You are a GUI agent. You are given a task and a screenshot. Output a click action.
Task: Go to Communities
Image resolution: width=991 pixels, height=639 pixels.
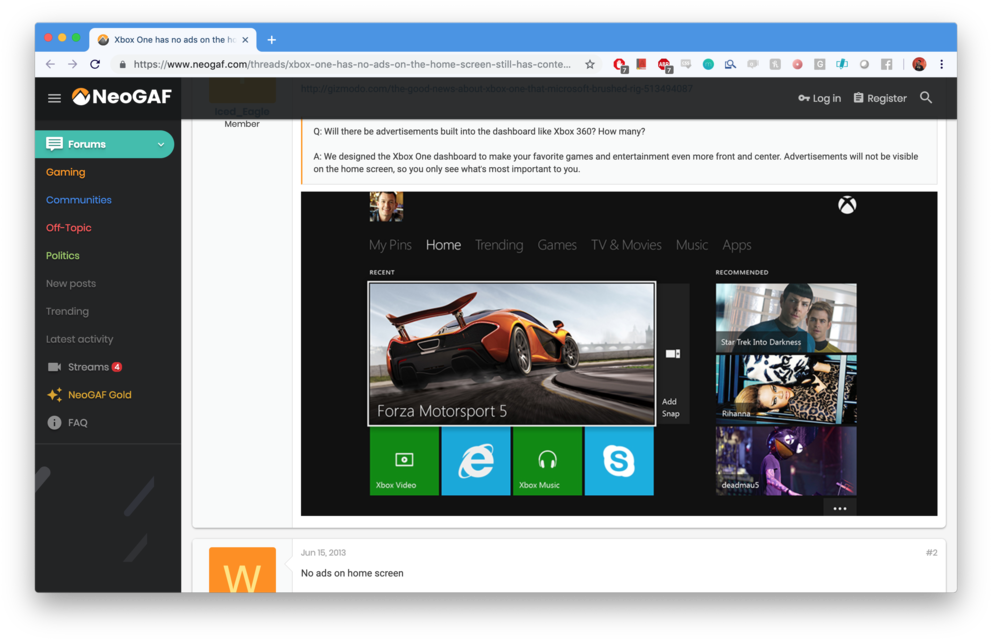pos(78,200)
